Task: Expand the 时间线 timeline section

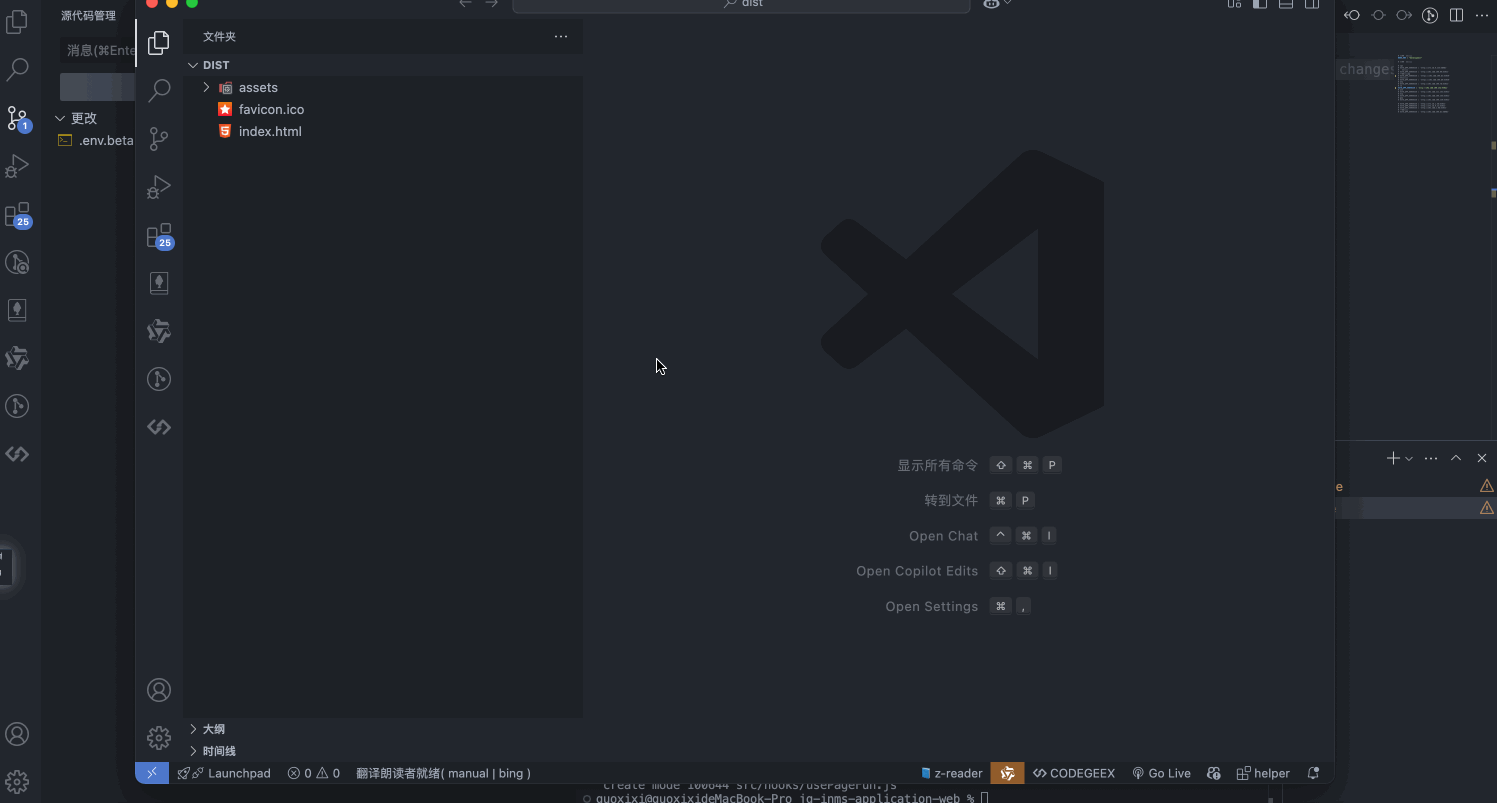Action: tap(383, 751)
